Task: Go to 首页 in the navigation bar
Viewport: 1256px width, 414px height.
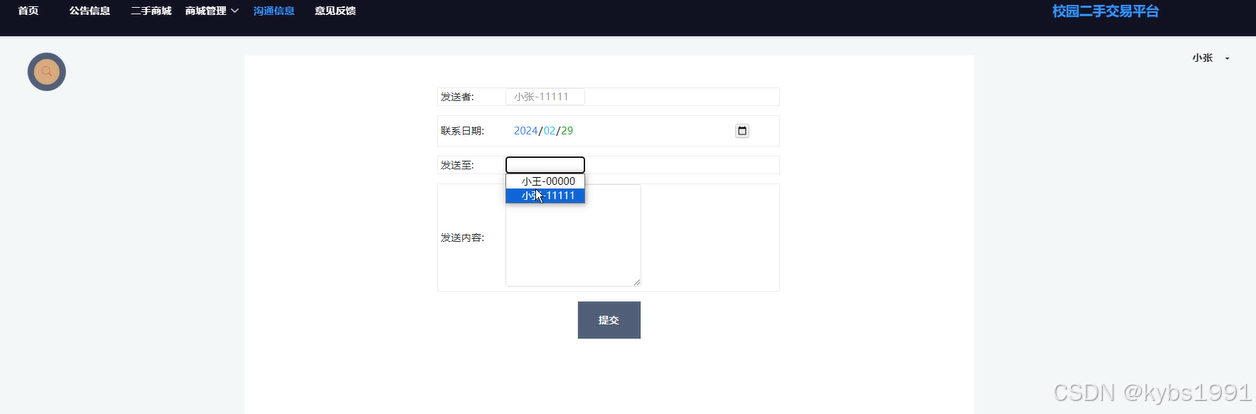Action: tap(28, 11)
